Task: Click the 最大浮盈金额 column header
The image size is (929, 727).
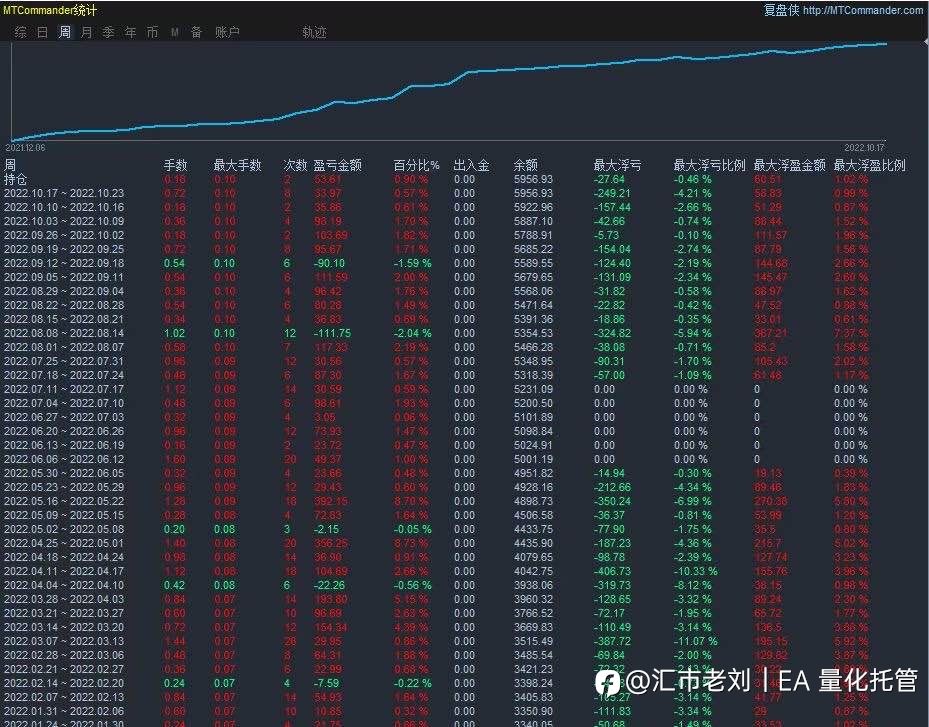Action: pyautogui.click(x=789, y=165)
